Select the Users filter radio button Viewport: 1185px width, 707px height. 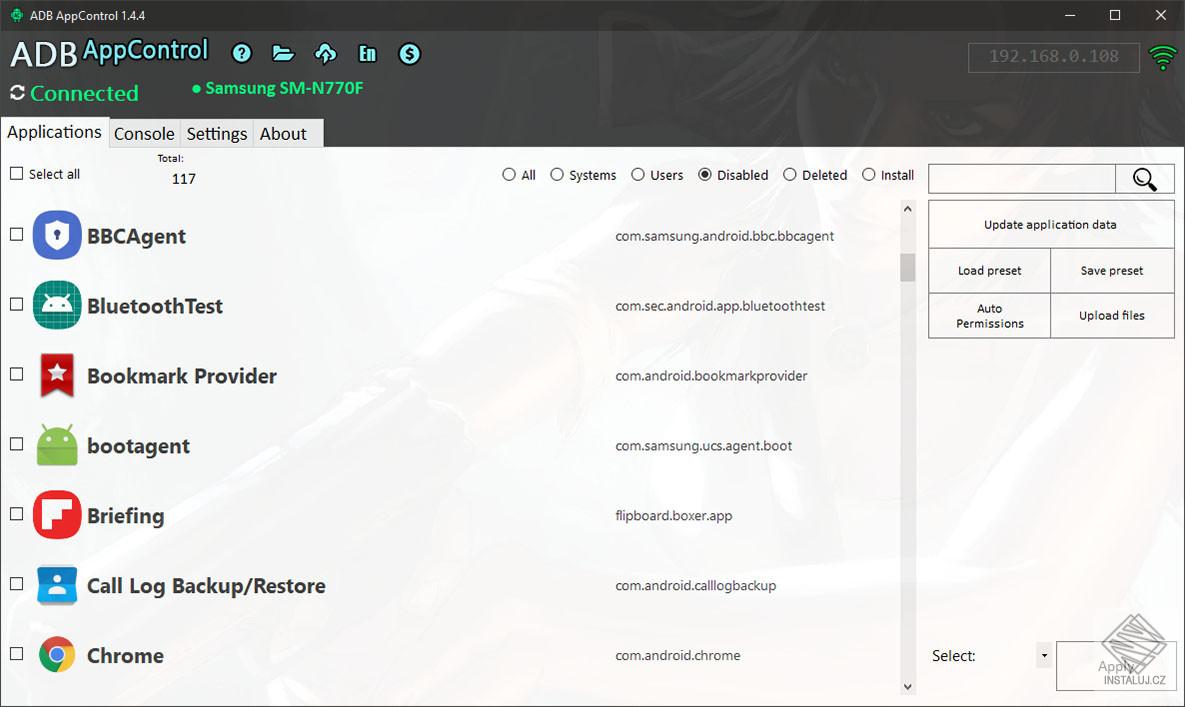click(x=638, y=174)
